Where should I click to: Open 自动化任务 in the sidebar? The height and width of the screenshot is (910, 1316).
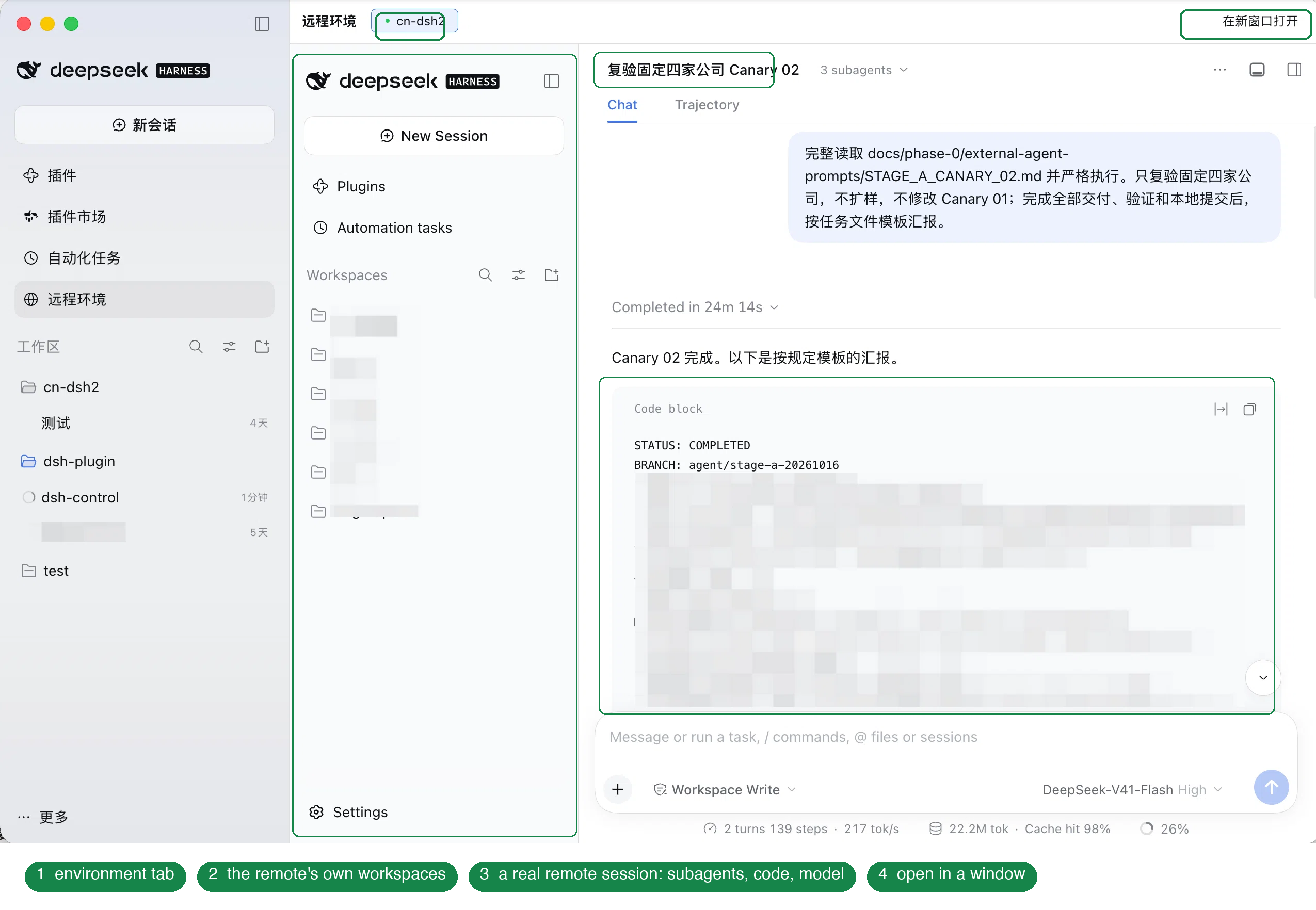click(145, 258)
